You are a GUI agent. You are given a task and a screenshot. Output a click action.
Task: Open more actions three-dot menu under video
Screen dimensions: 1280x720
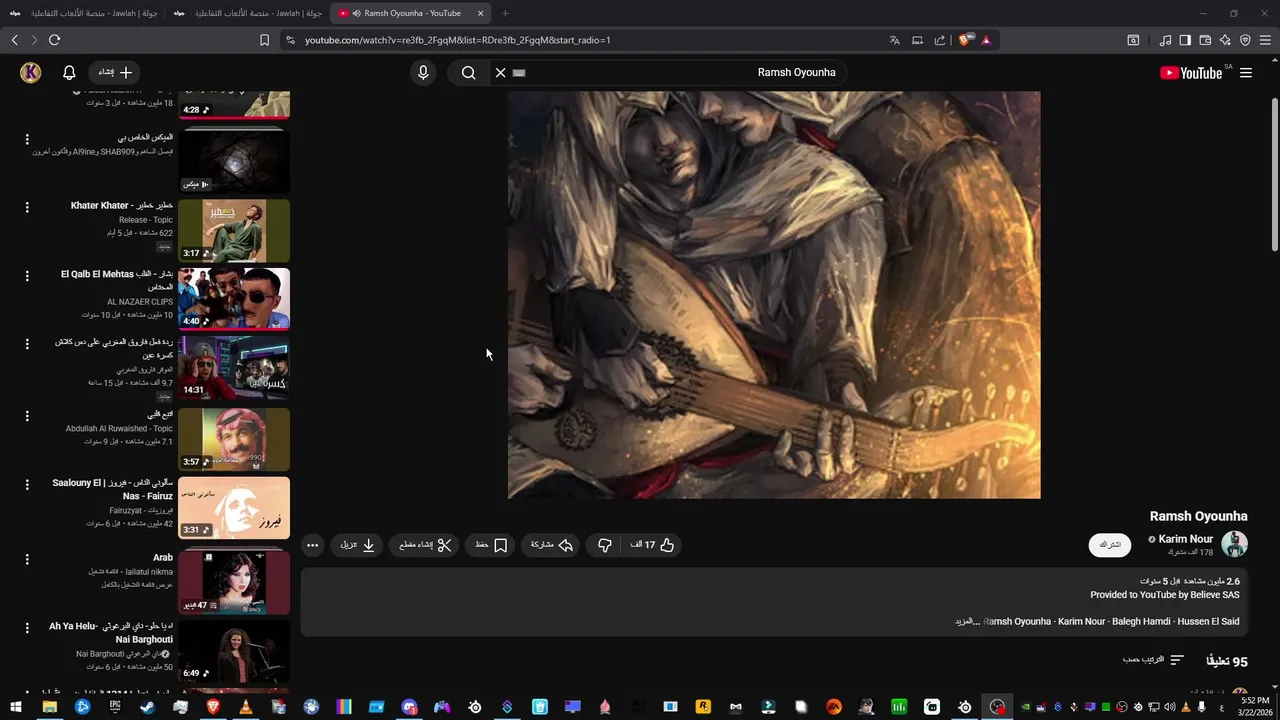313,545
